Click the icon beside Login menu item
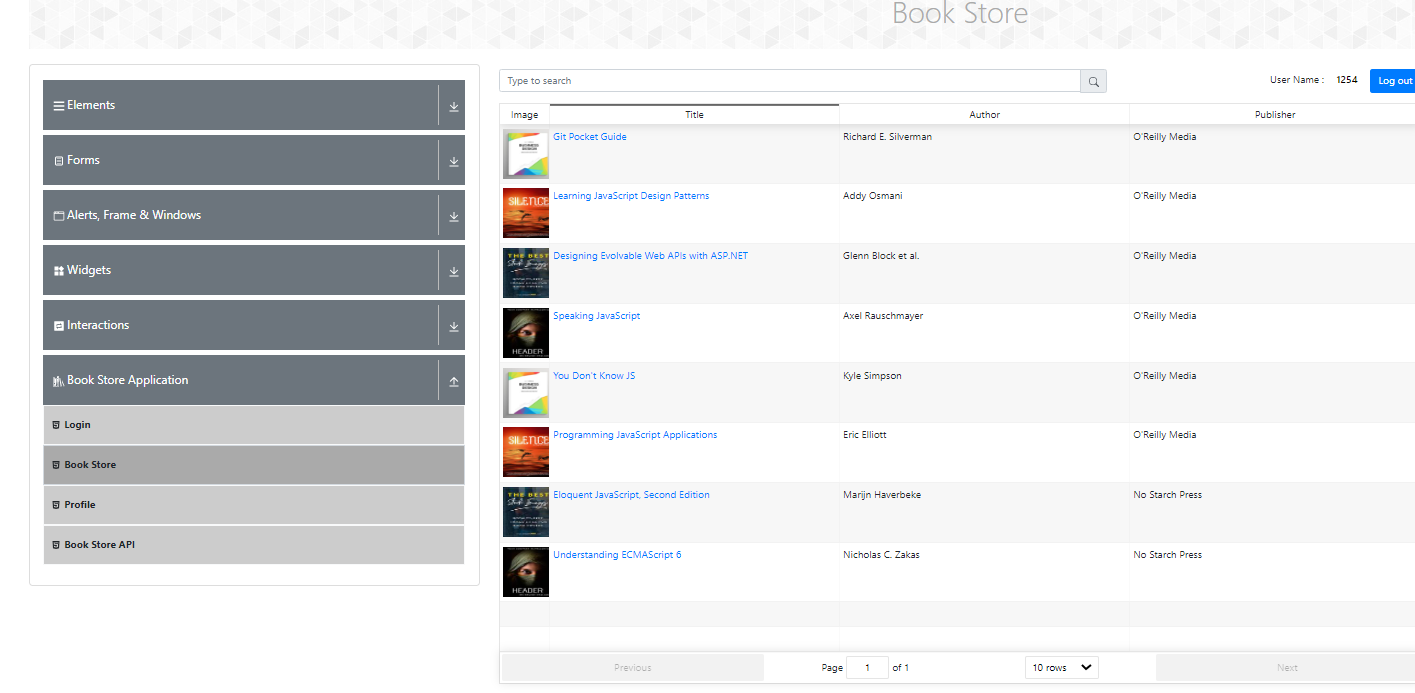1415x693 pixels. pos(56,425)
